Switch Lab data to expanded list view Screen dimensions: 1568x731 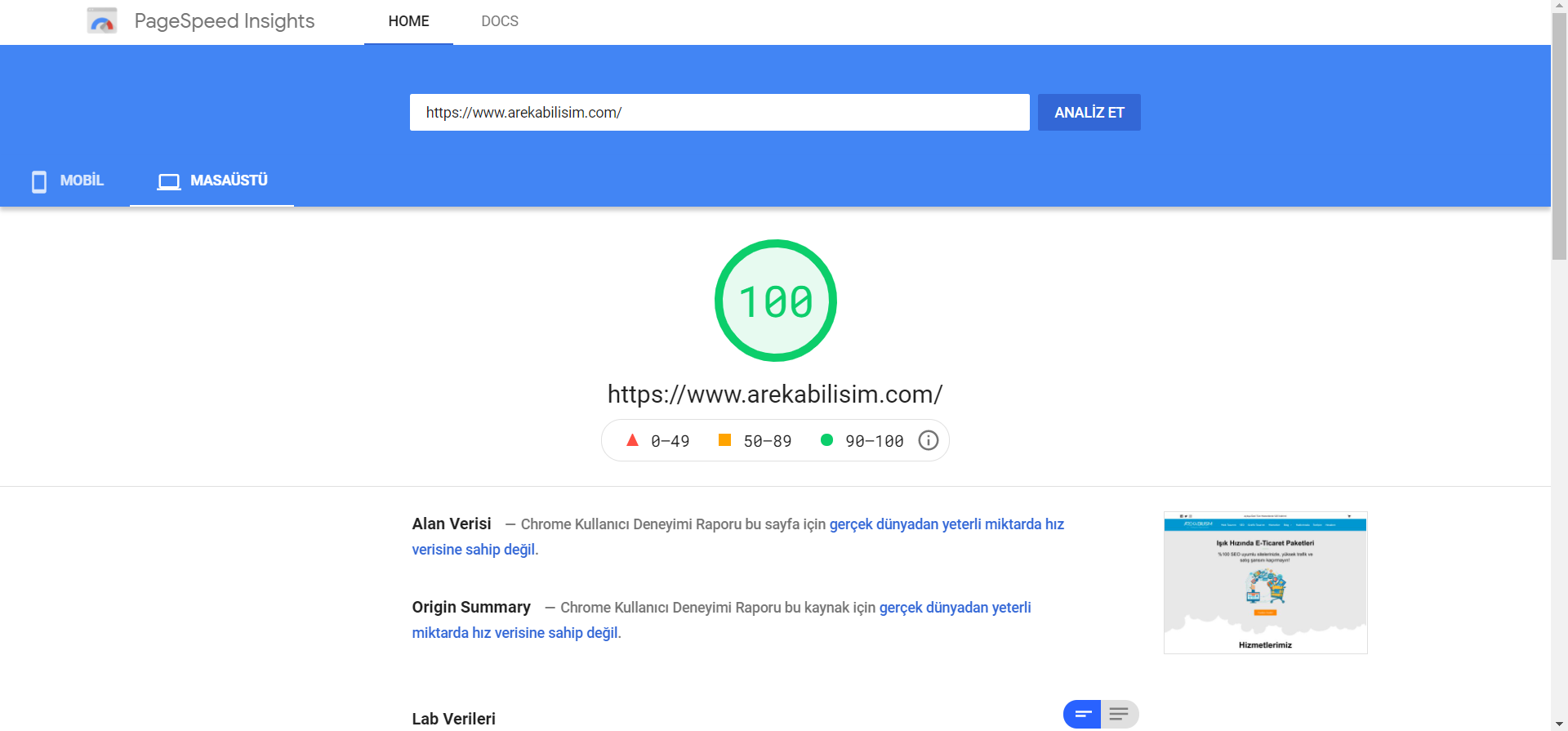[x=1119, y=714]
